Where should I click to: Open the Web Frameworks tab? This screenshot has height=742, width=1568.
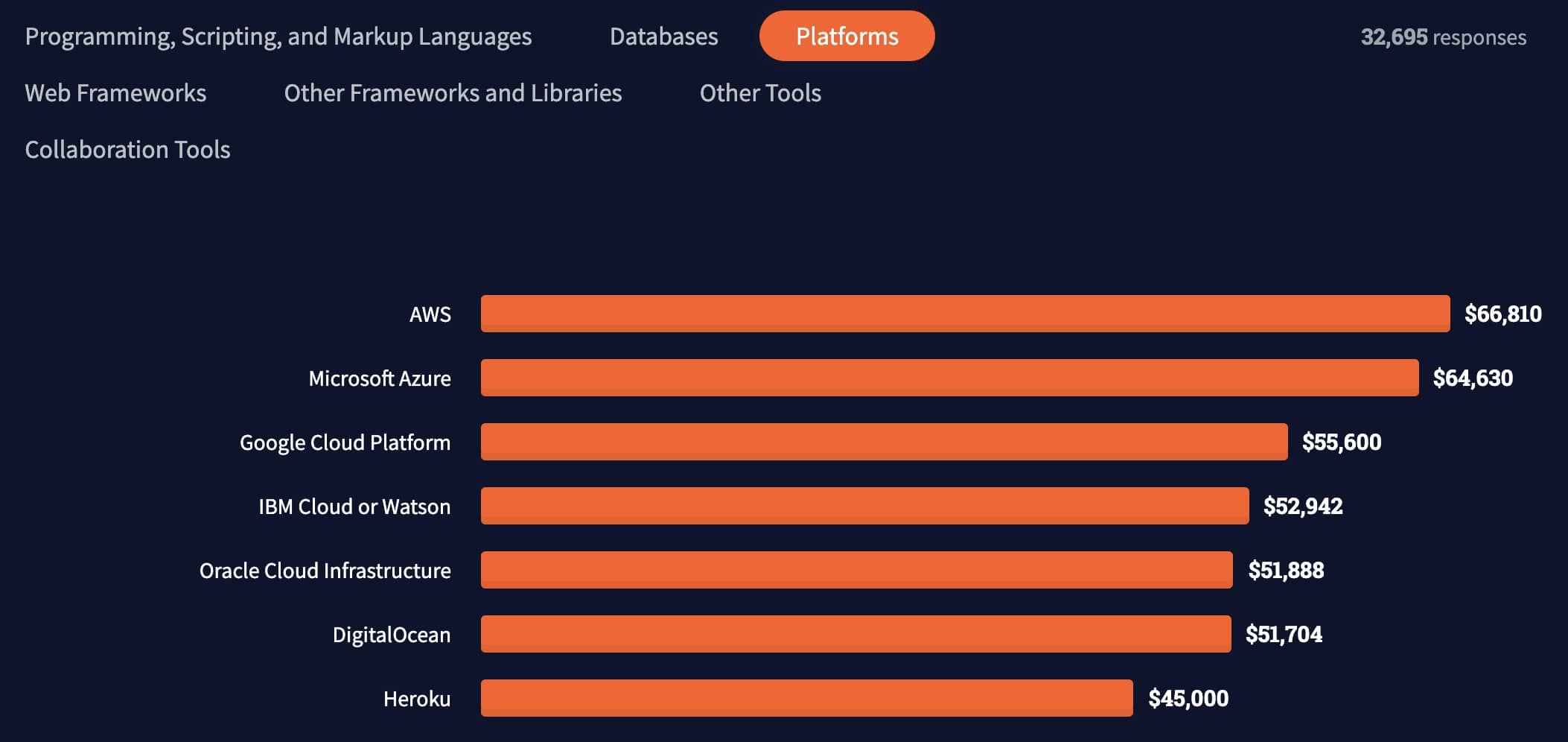[115, 93]
